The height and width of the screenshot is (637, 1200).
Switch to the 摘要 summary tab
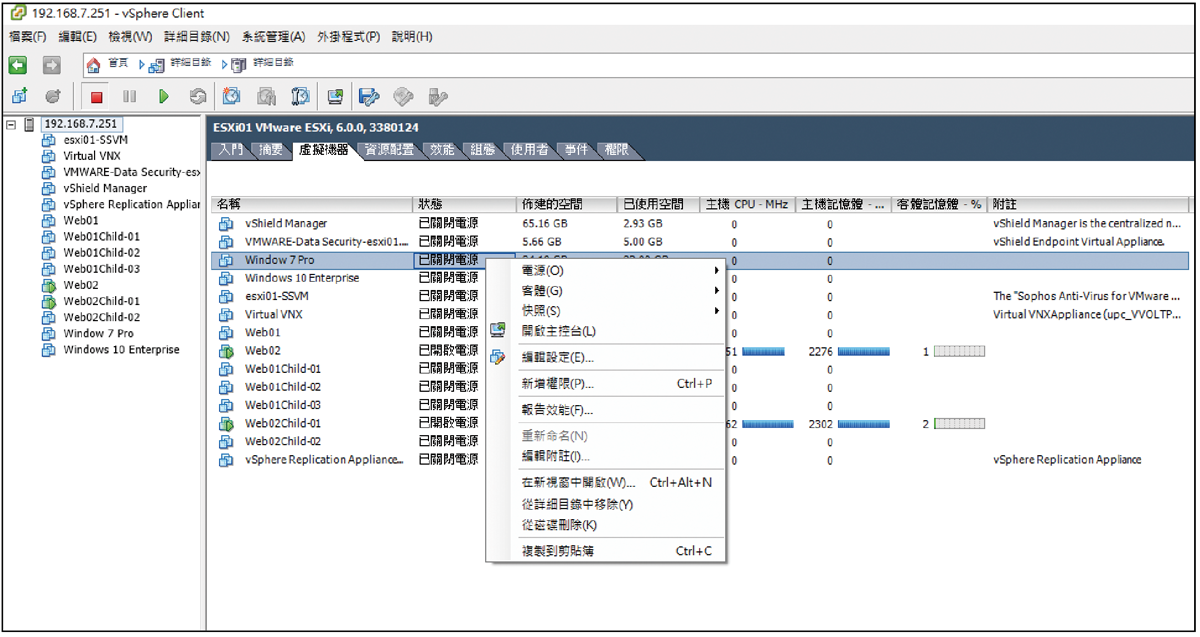tap(271, 150)
